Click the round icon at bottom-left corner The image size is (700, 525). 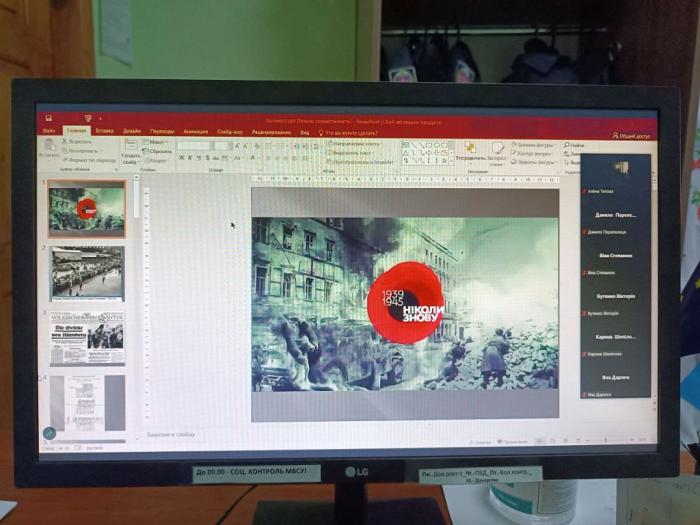click(x=48, y=433)
